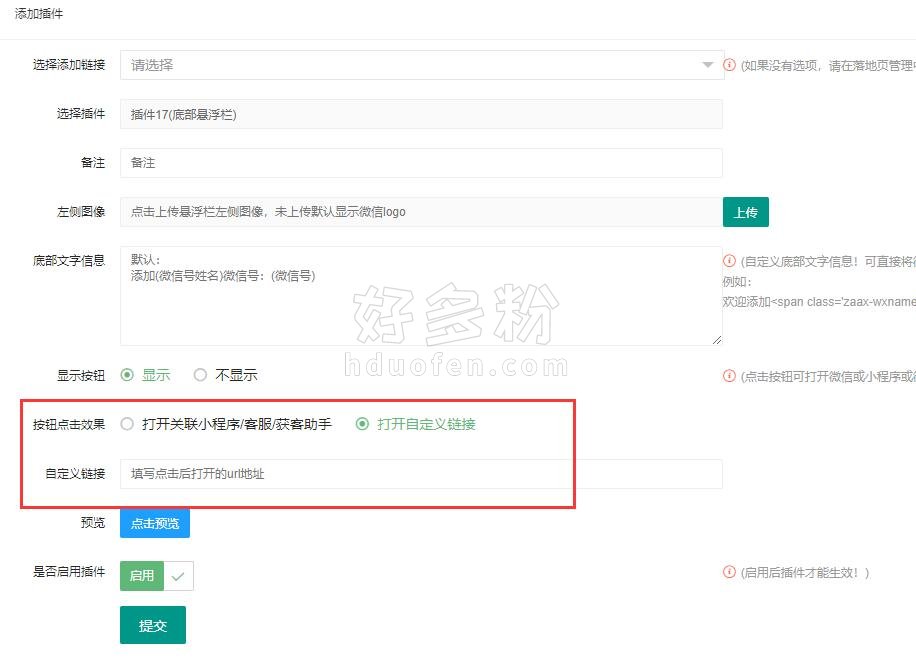Click dropdown arrow of 选择添加链接
Viewport: 916px width, 659px height.
708,65
